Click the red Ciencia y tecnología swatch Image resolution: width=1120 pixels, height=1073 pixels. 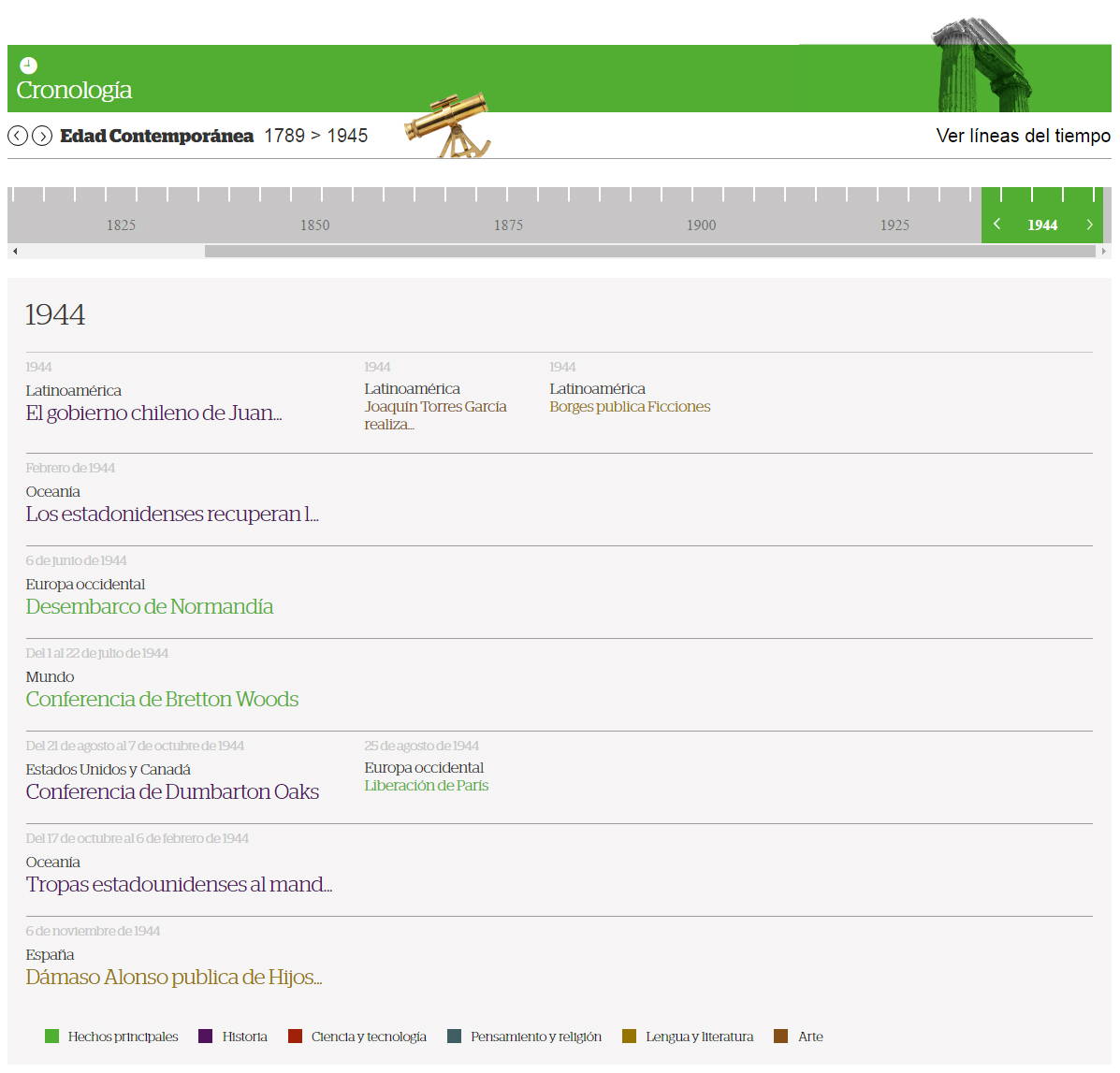(296, 1037)
